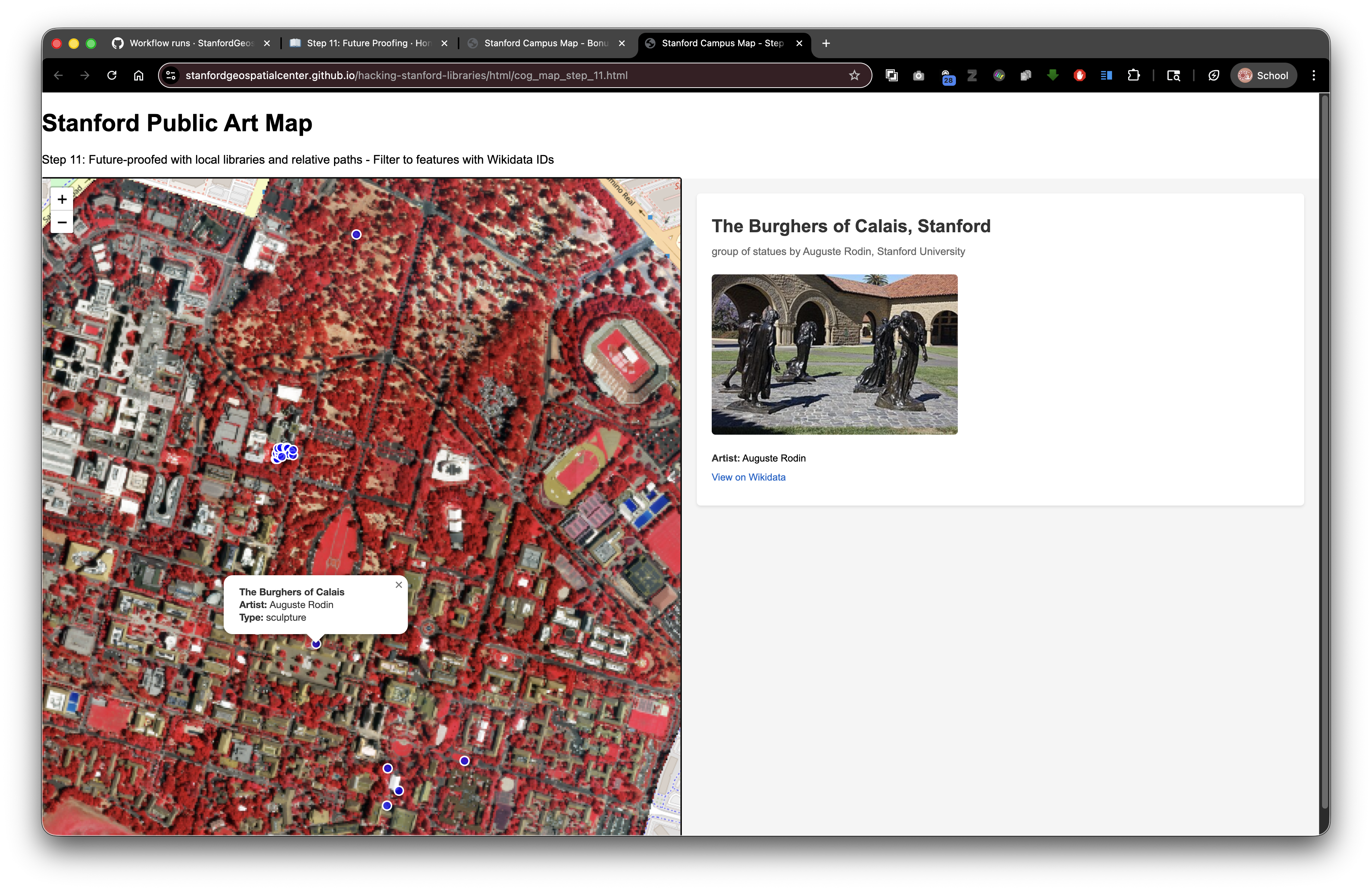Open the IIIF extension icon
The image size is (1372, 891).
[998, 75]
